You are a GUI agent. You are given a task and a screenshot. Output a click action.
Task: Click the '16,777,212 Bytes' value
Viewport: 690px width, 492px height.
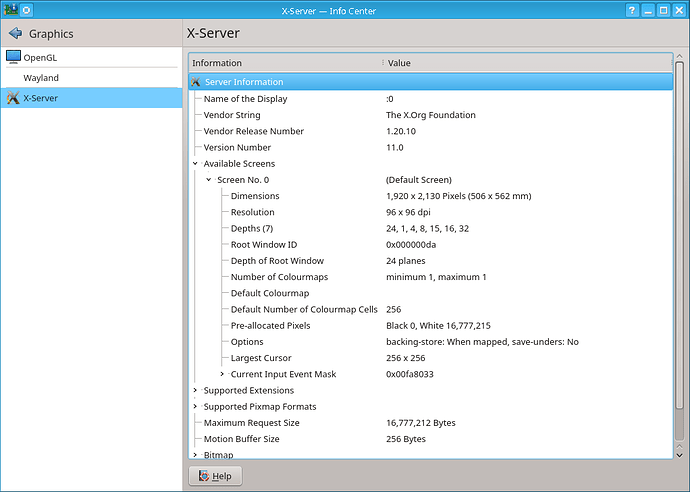(x=421, y=423)
